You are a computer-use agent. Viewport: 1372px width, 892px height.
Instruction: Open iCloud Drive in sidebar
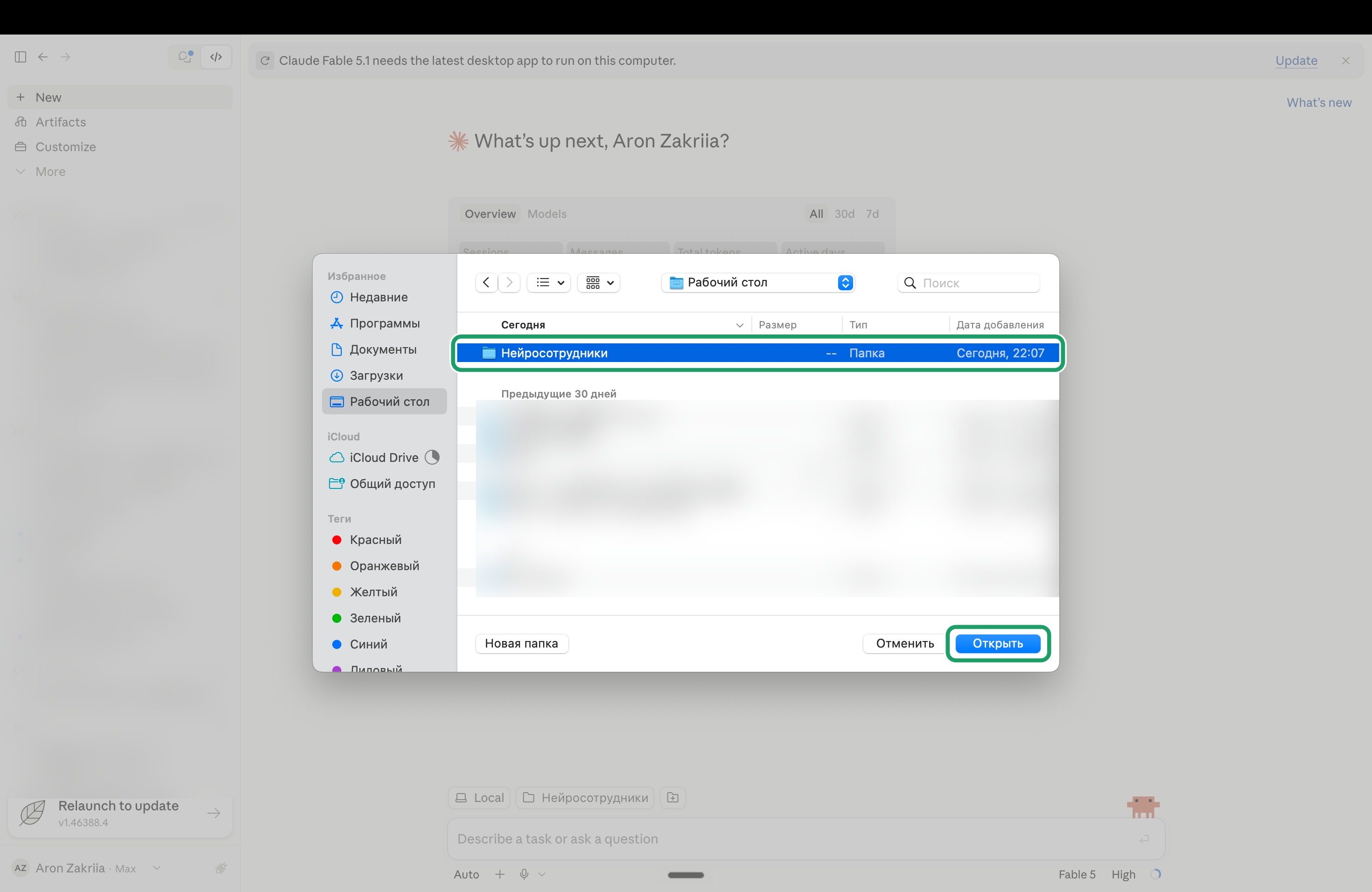click(x=384, y=458)
